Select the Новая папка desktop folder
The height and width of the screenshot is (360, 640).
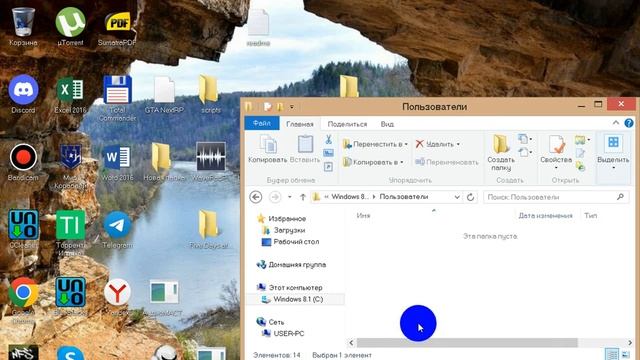pyautogui.click(x=164, y=162)
